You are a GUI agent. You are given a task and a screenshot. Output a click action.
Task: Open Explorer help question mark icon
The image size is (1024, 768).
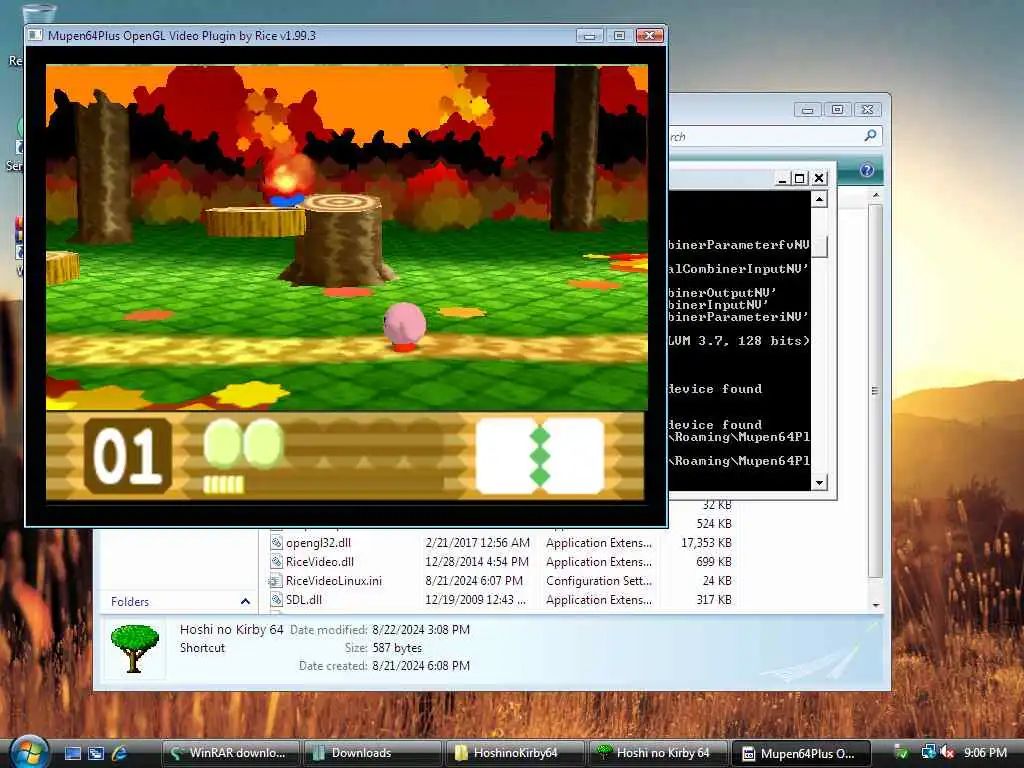867,170
